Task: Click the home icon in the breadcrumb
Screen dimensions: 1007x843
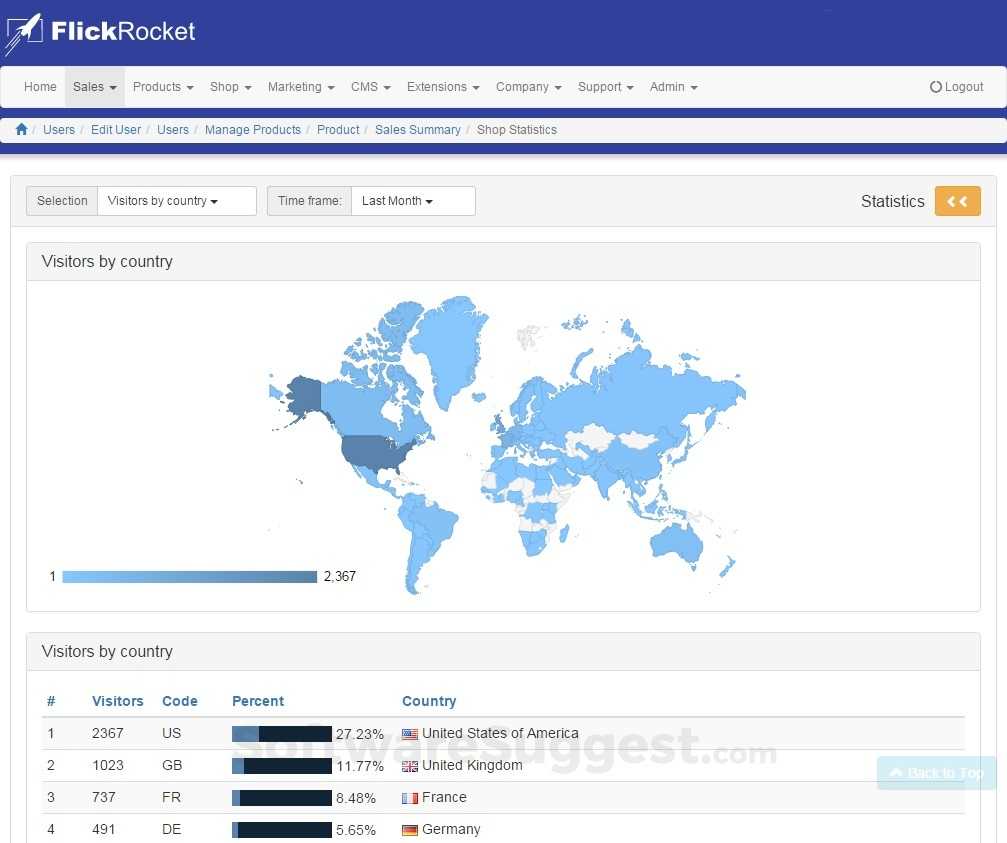Action: 21,129
